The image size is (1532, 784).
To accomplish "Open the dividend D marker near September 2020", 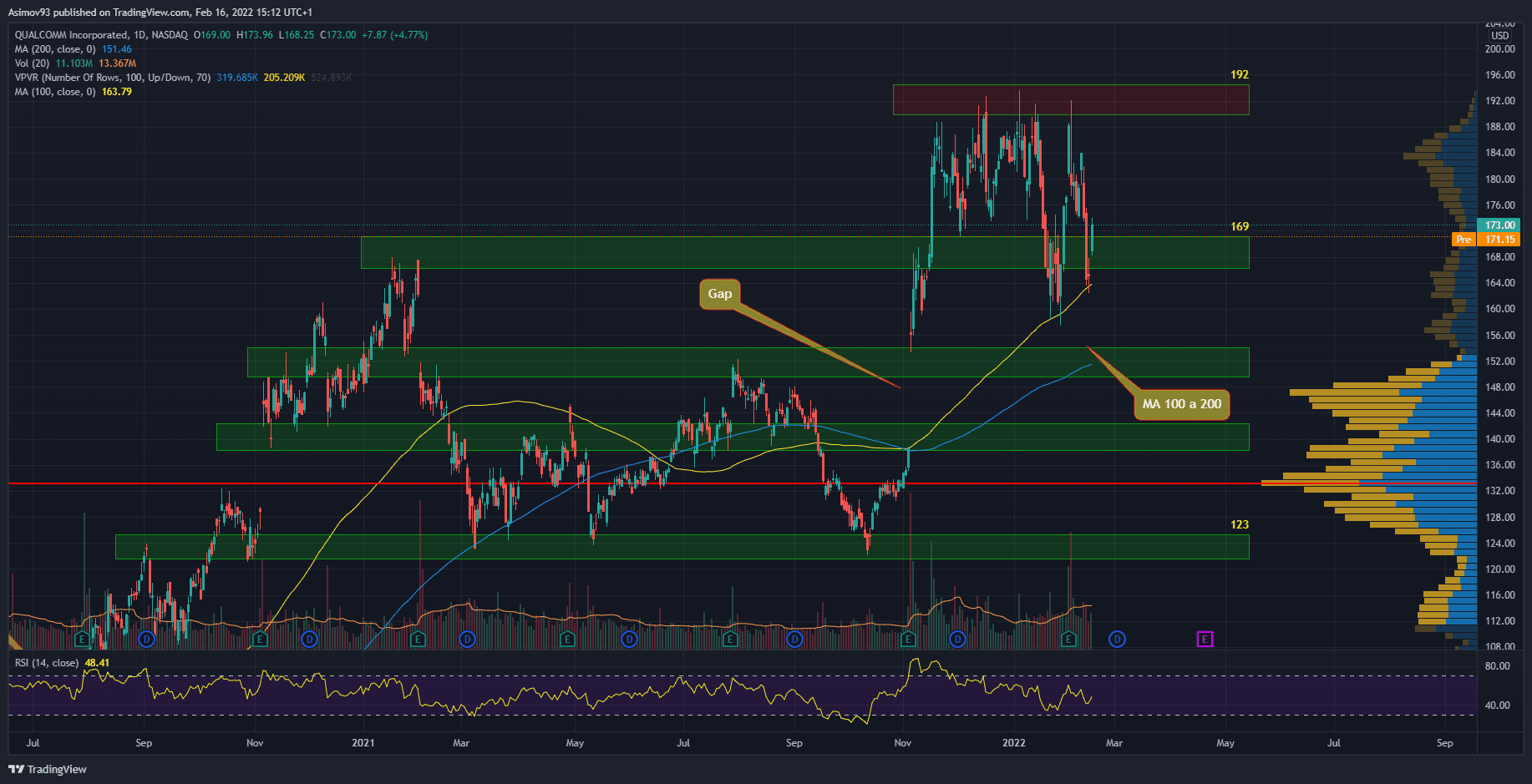I will coord(147,640).
